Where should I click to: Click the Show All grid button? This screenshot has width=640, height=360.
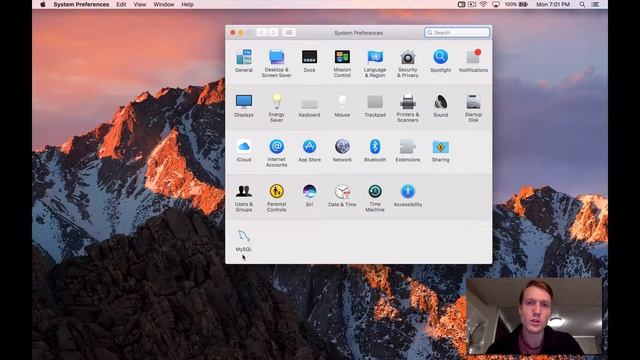coord(289,33)
